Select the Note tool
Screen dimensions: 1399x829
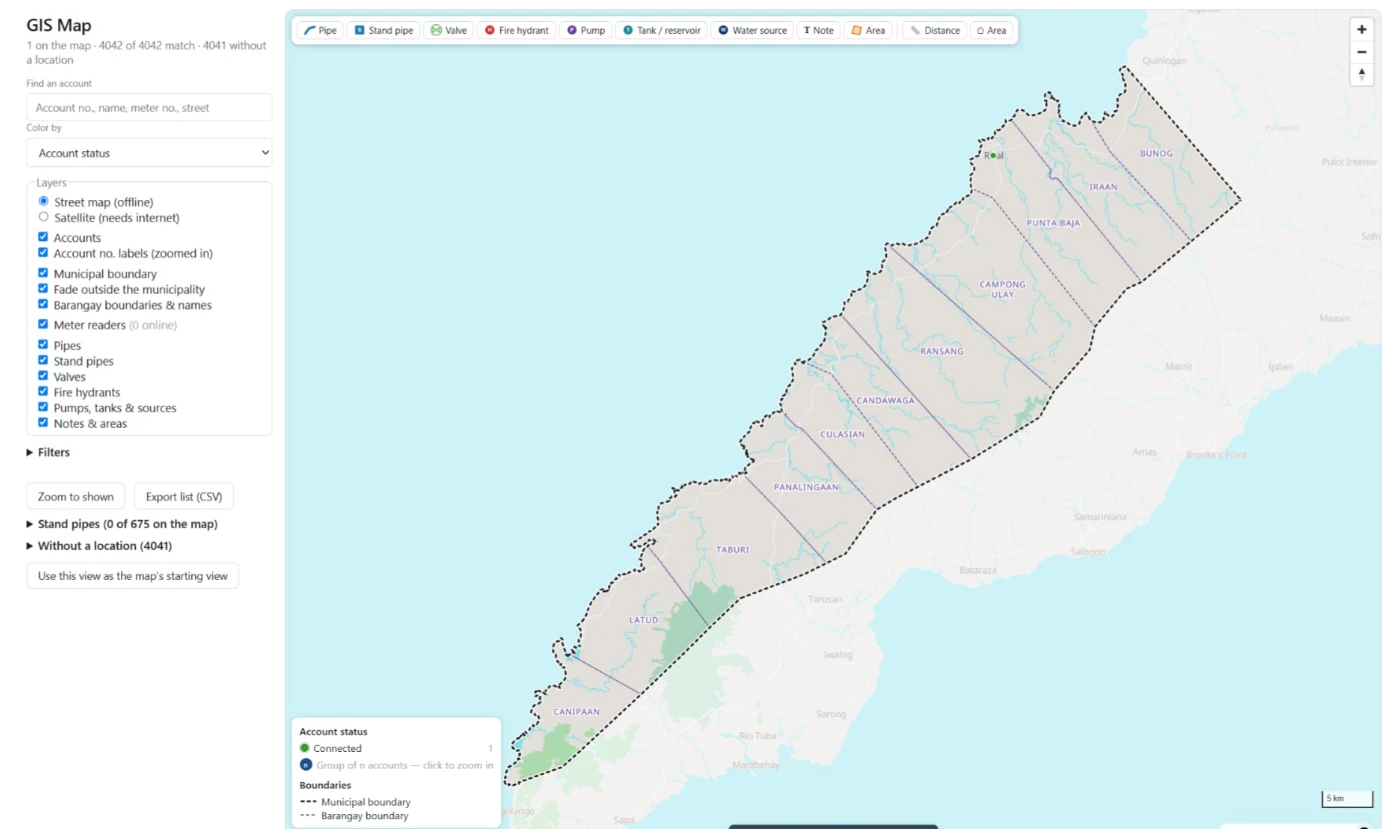[x=818, y=31]
